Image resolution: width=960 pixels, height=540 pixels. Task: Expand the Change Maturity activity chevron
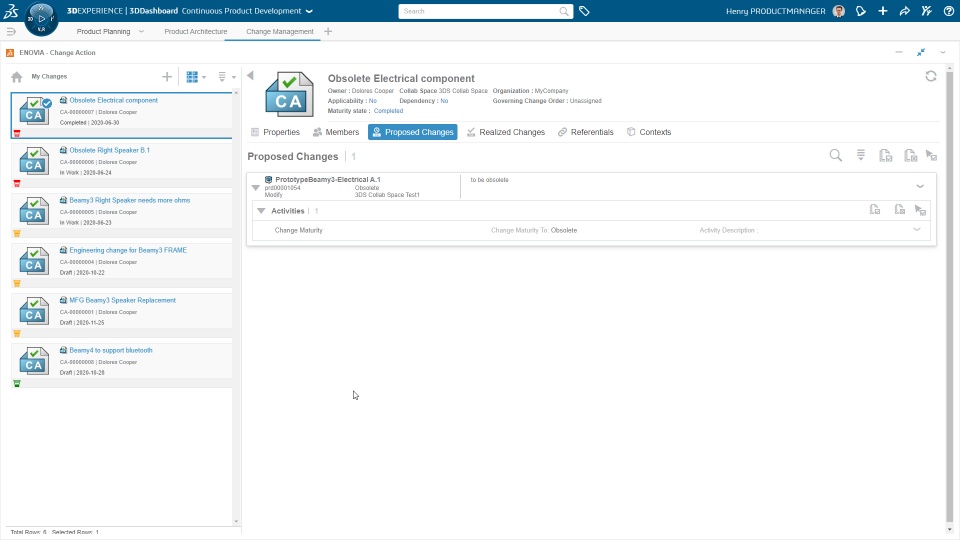click(917, 230)
